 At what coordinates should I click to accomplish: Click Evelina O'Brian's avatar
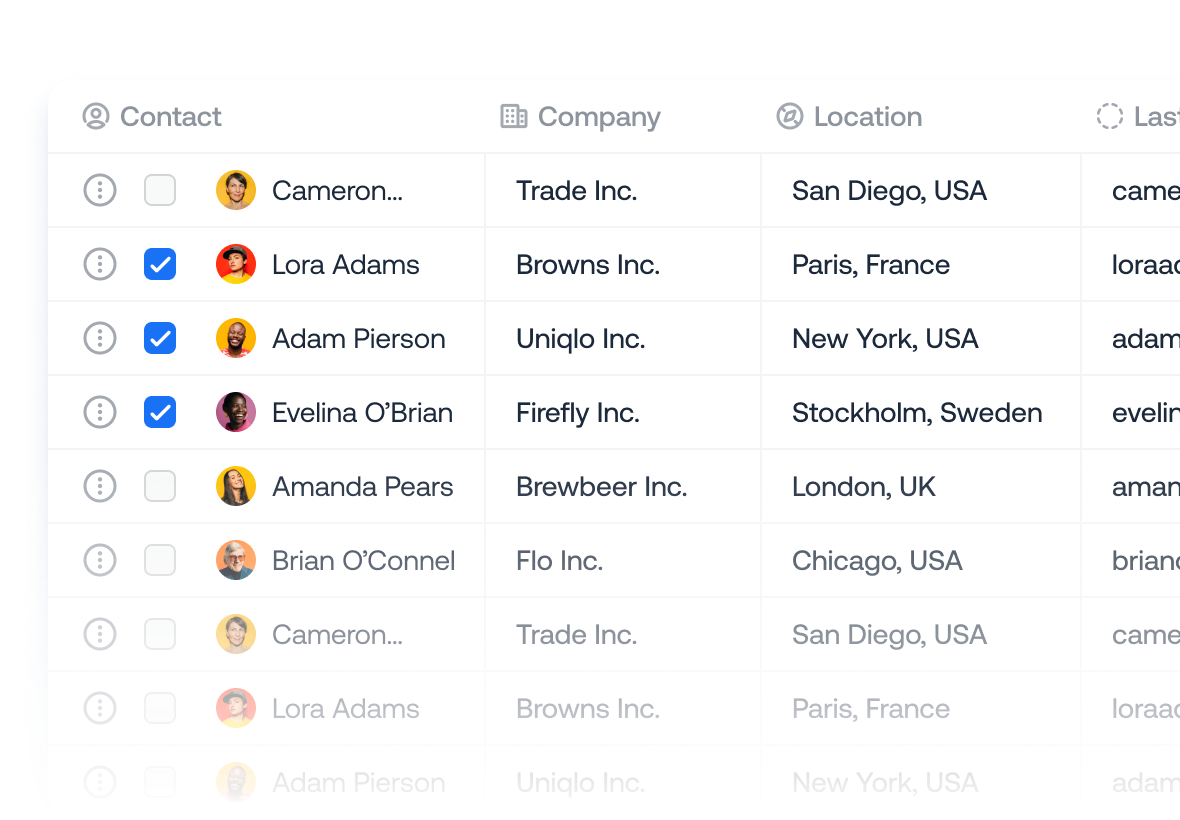[236, 412]
